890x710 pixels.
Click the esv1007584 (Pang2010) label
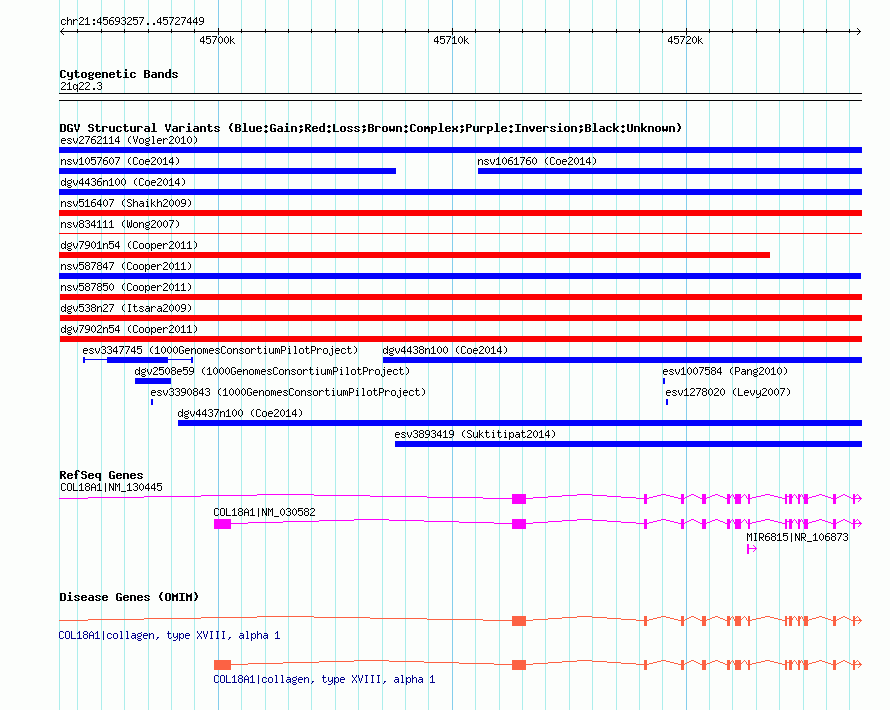click(x=725, y=371)
